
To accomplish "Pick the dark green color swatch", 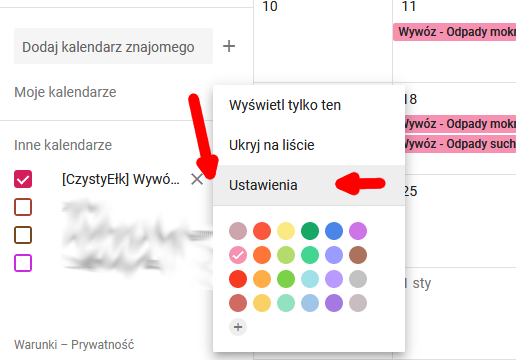I will point(310,231).
